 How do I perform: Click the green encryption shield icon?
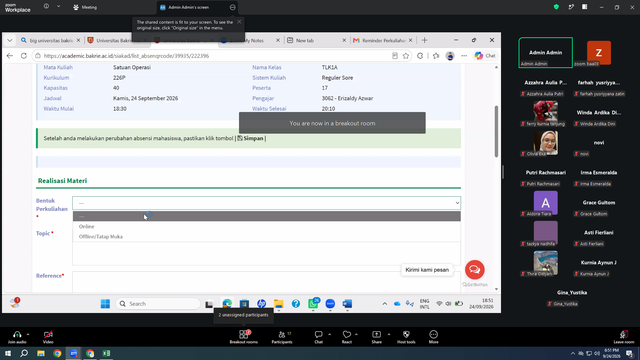point(556,7)
